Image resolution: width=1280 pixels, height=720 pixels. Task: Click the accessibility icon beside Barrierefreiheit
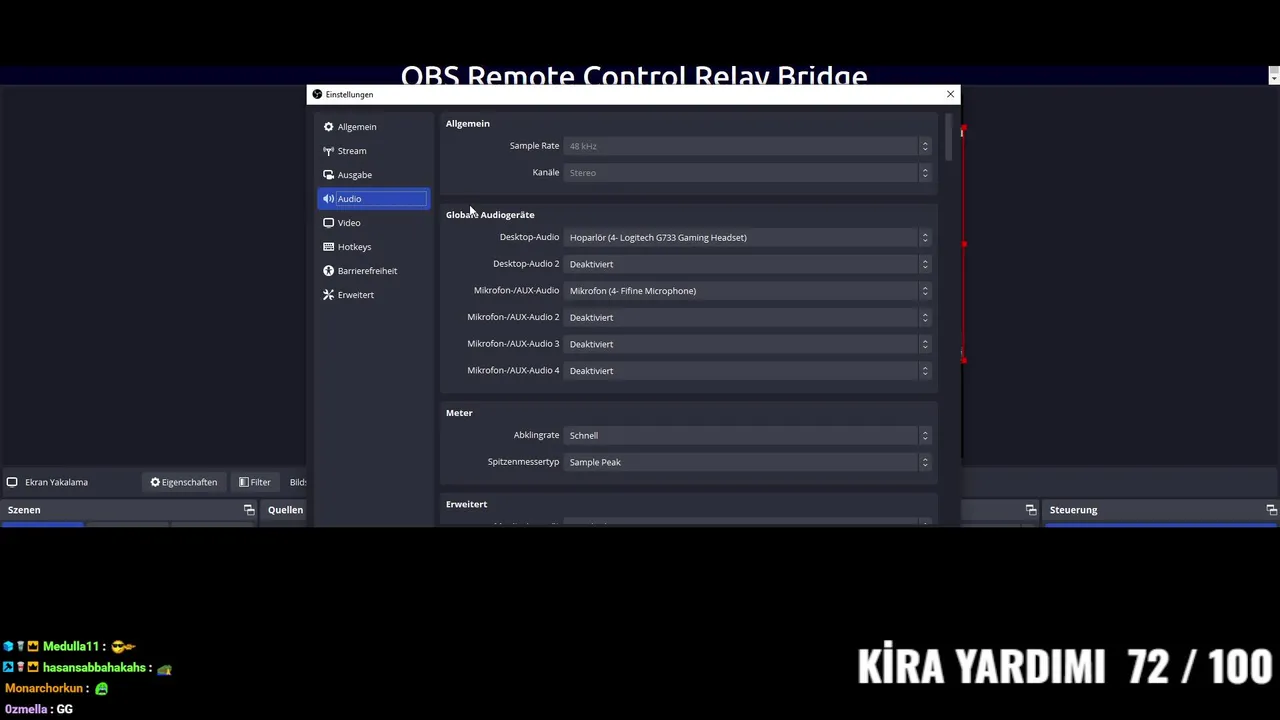(328, 271)
